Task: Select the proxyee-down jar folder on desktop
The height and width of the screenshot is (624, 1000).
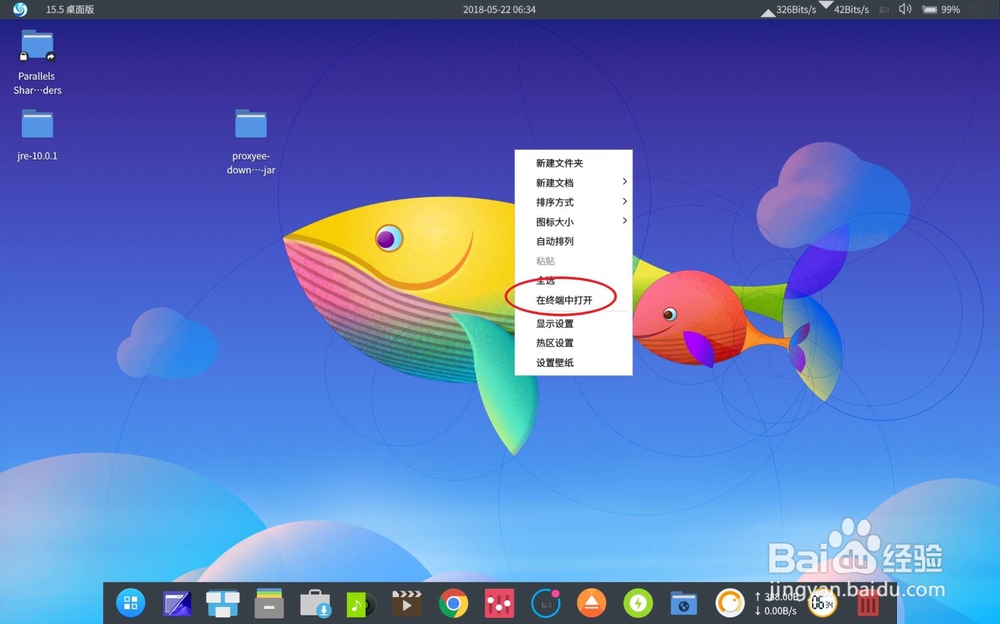Action: [251, 142]
